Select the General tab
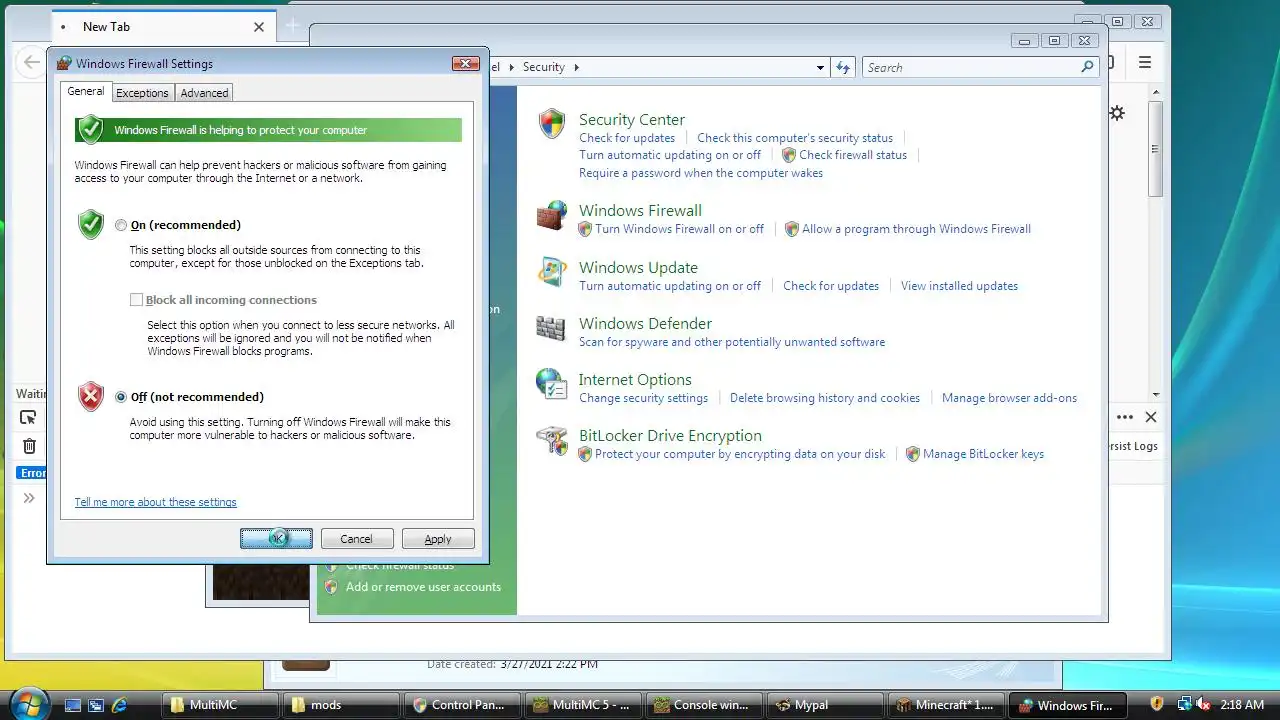Viewport: 1280px width, 720px height. pyautogui.click(x=85, y=91)
